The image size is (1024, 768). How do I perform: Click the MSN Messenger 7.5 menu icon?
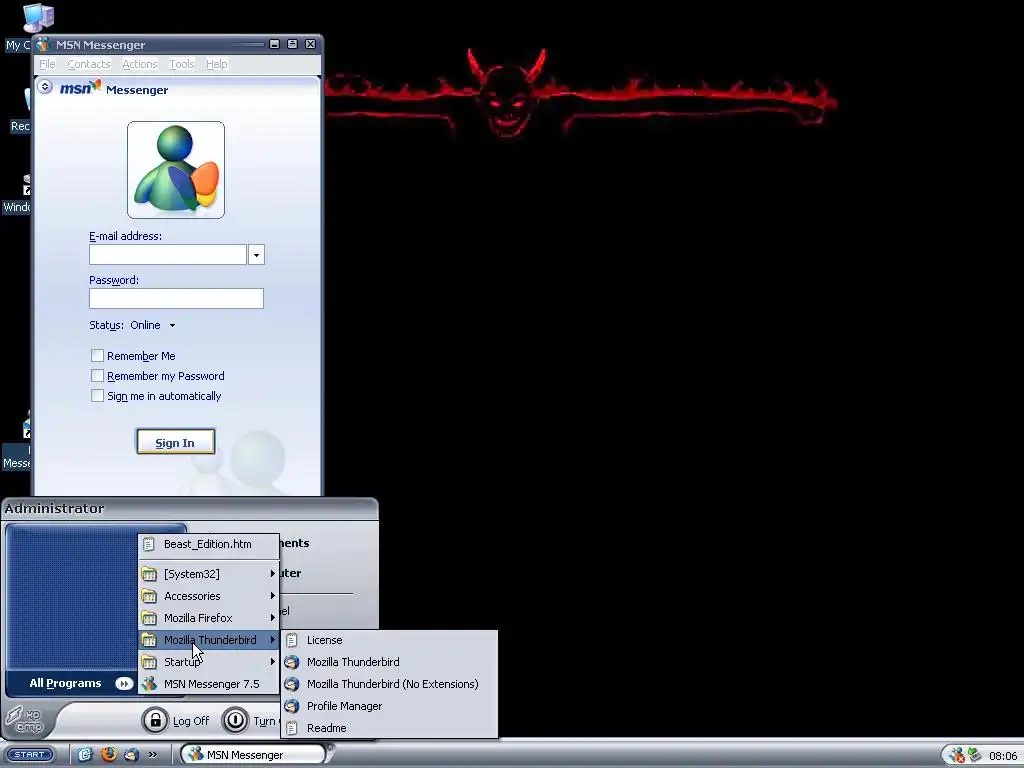[x=149, y=684]
